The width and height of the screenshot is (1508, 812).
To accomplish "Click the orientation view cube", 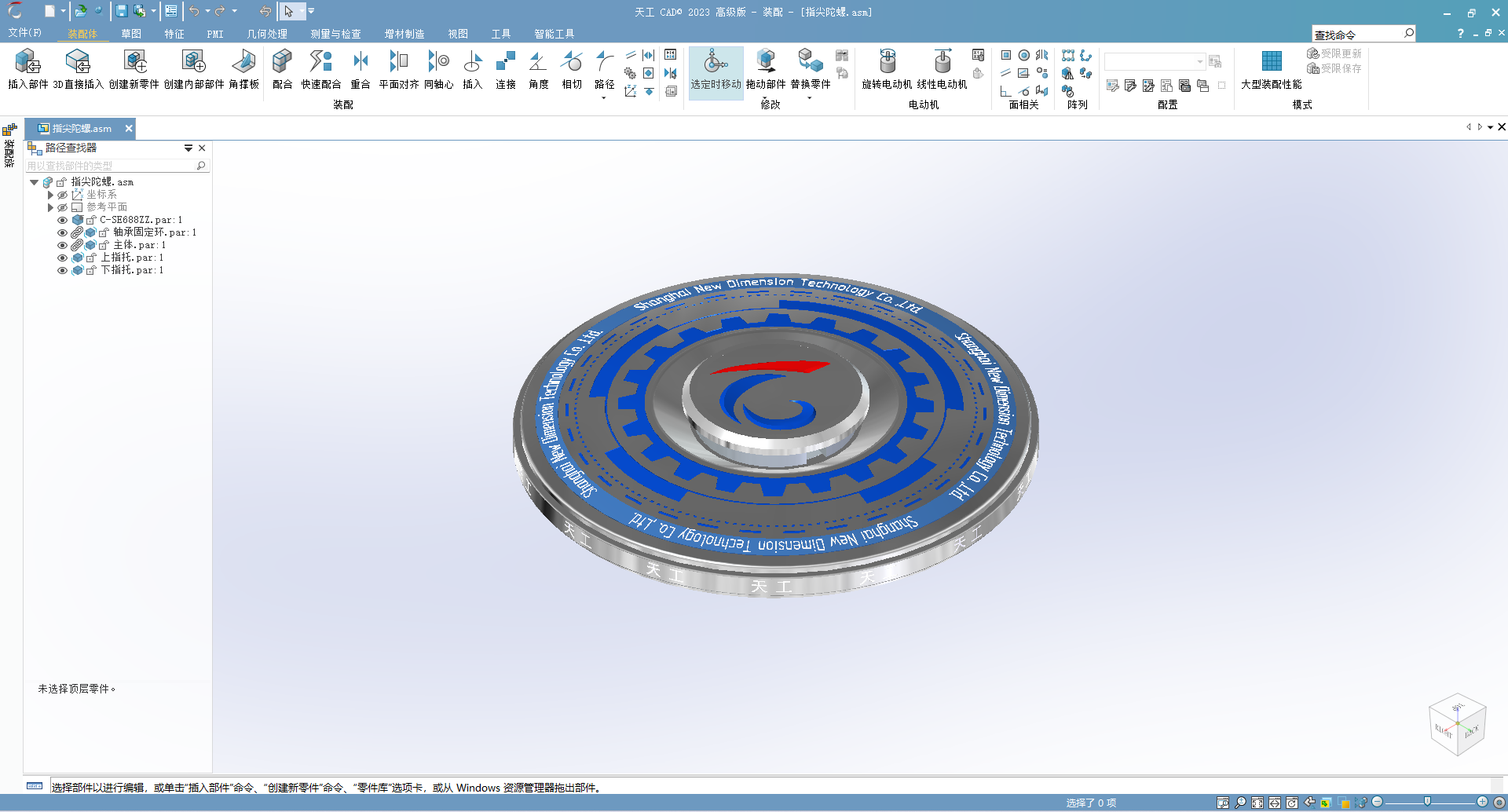I will (x=1457, y=724).
